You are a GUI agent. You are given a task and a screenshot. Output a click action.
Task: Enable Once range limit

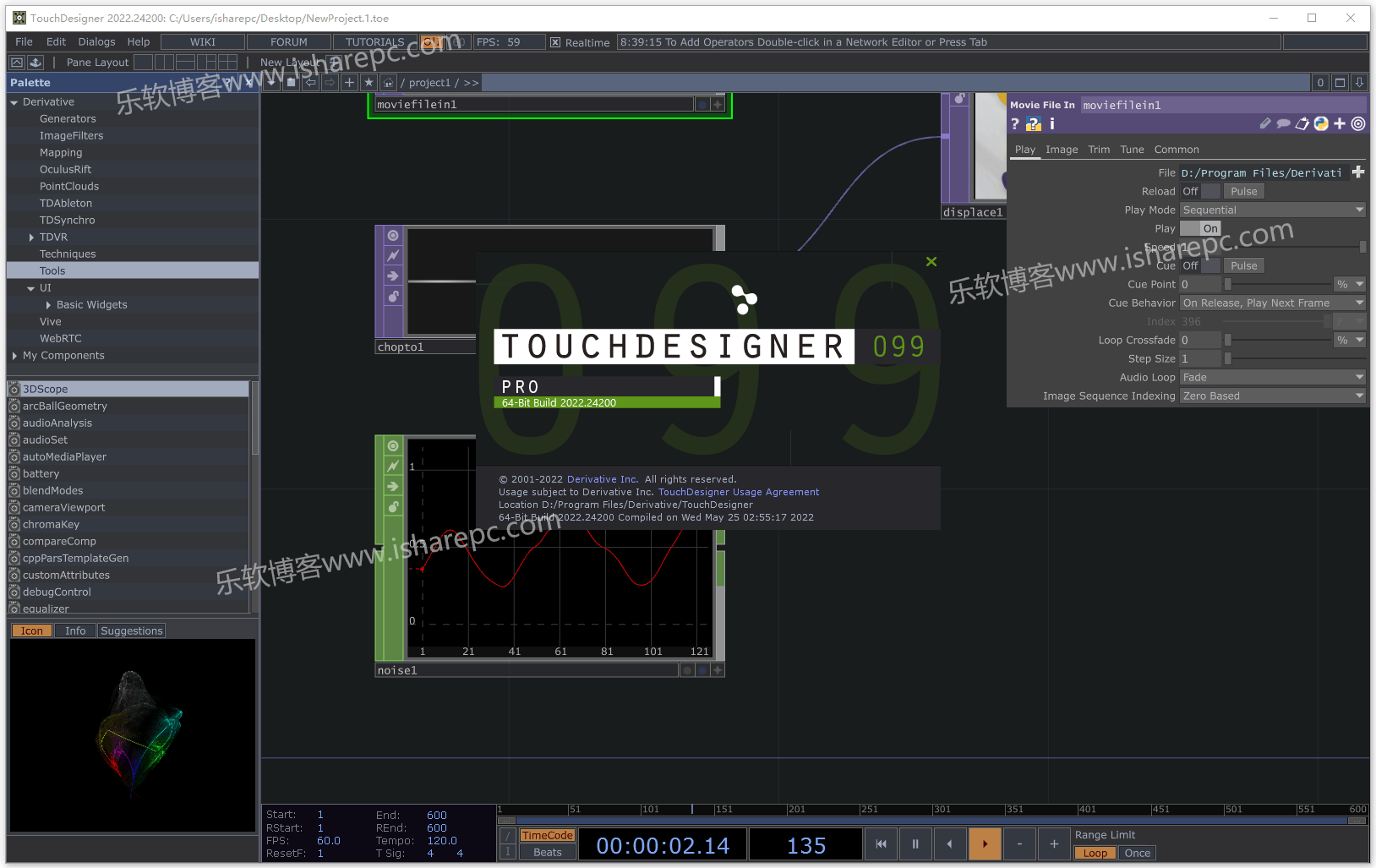pos(1137,853)
